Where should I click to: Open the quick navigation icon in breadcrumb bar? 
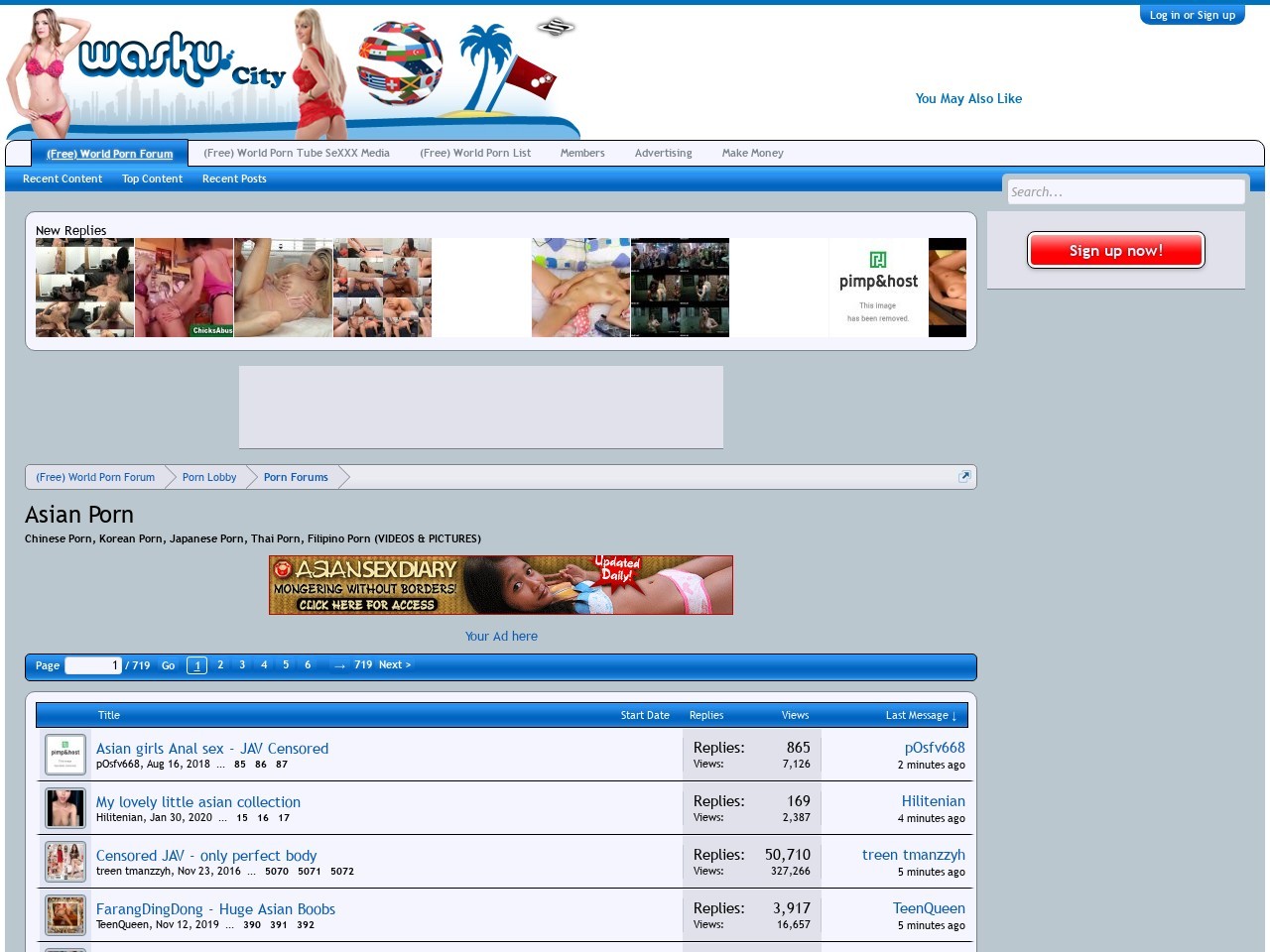963,477
